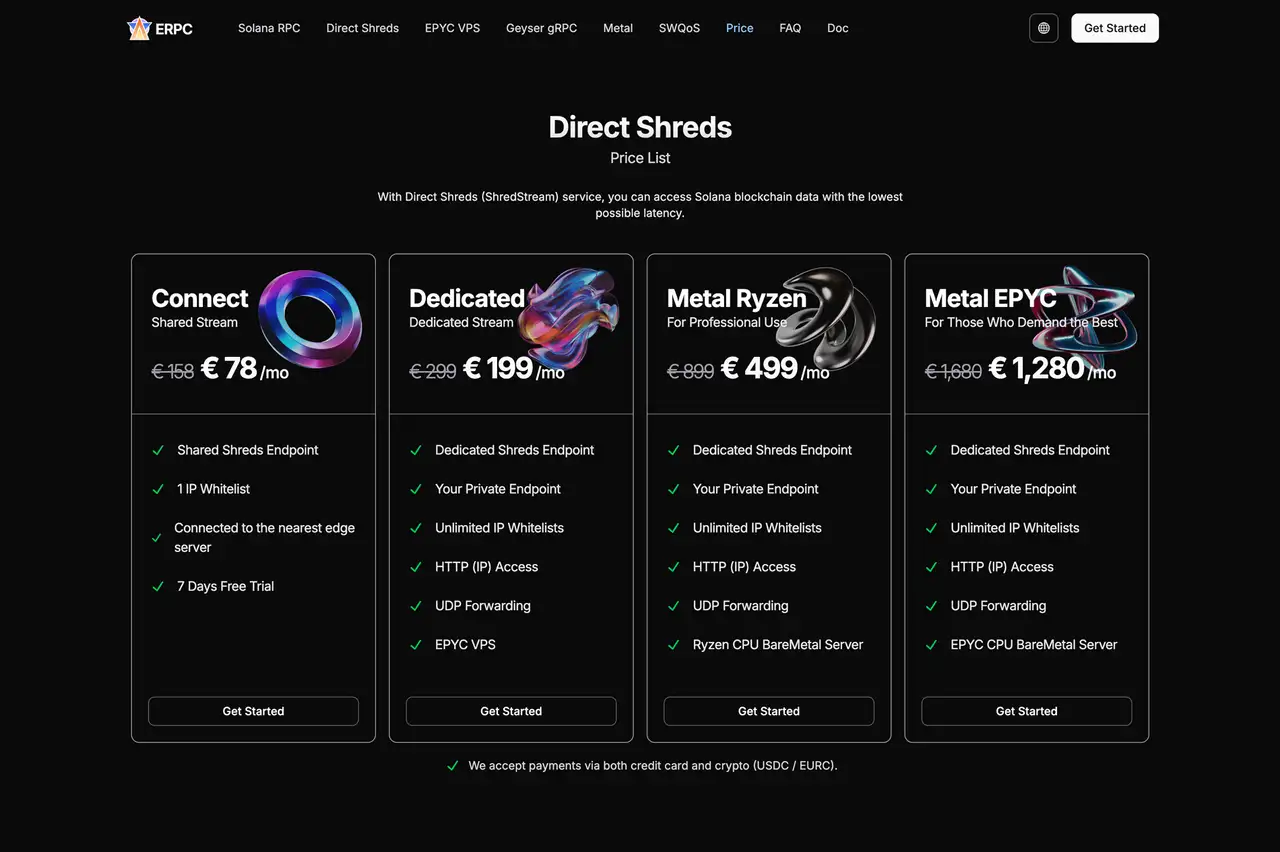Click checkmark beside Shared Shreds Endpoint
This screenshot has height=852, width=1280.
pos(158,451)
